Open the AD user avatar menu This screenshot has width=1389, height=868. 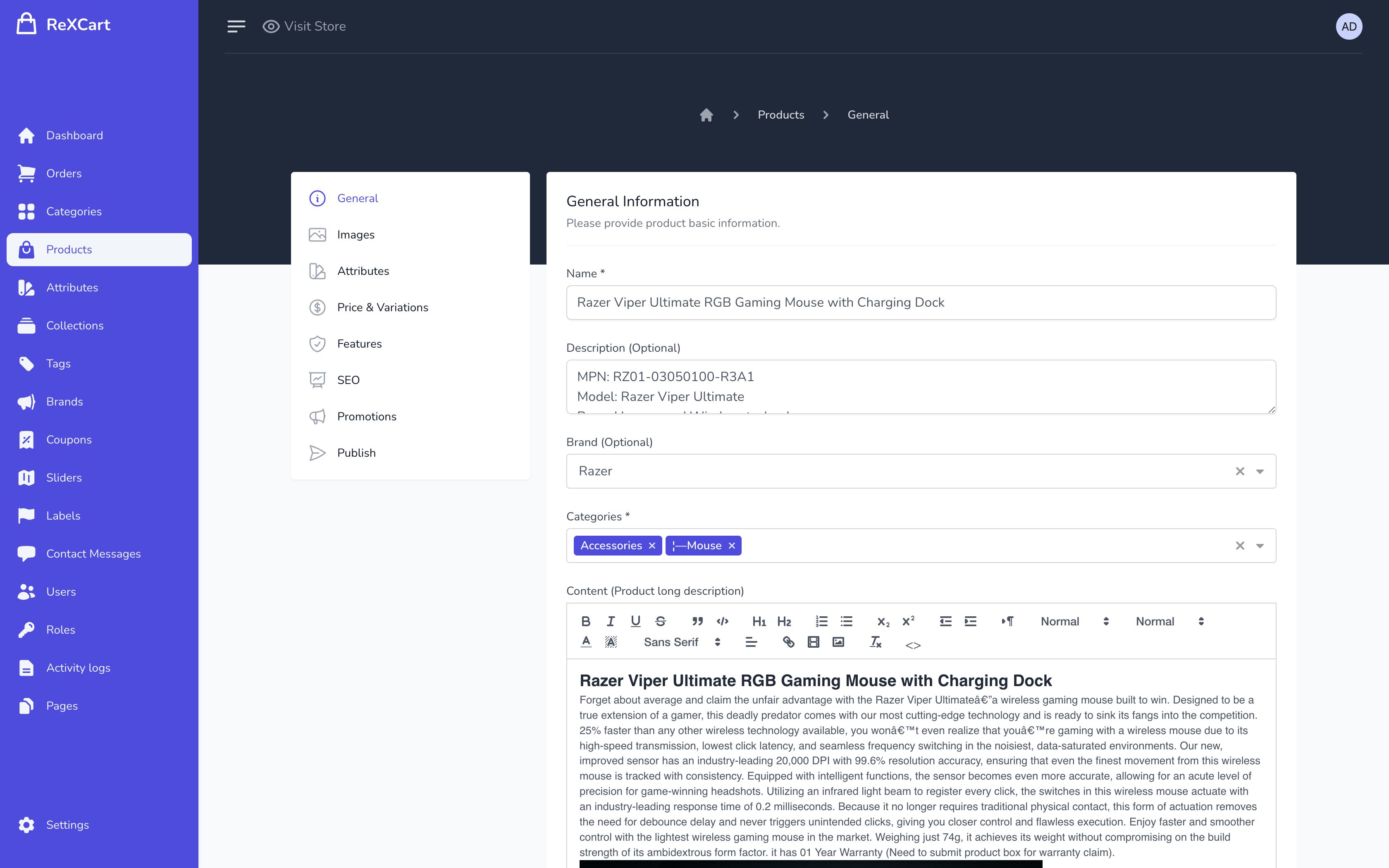(x=1349, y=26)
